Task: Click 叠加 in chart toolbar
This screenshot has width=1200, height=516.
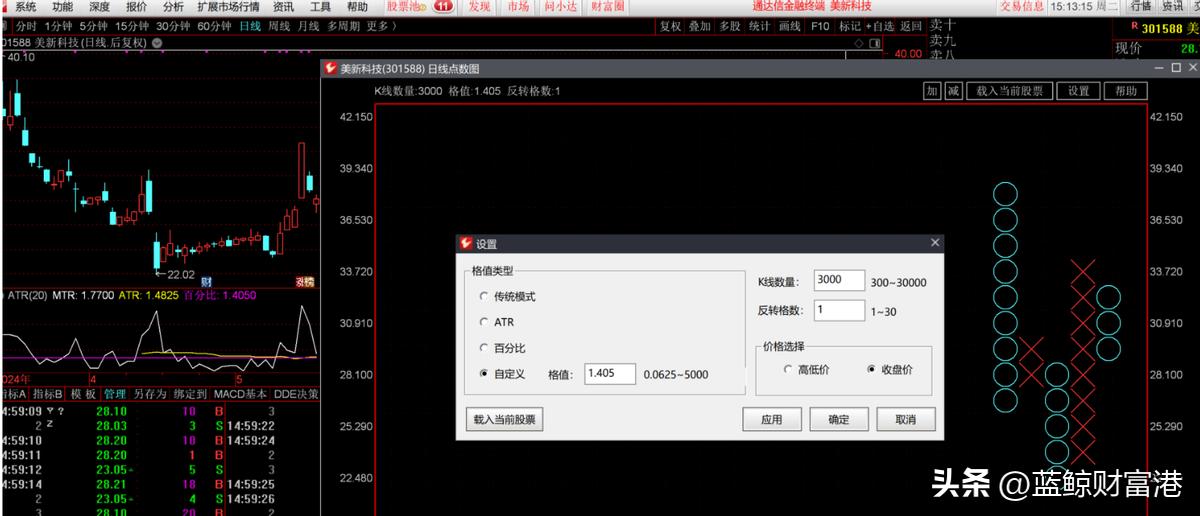Action: tap(700, 26)
